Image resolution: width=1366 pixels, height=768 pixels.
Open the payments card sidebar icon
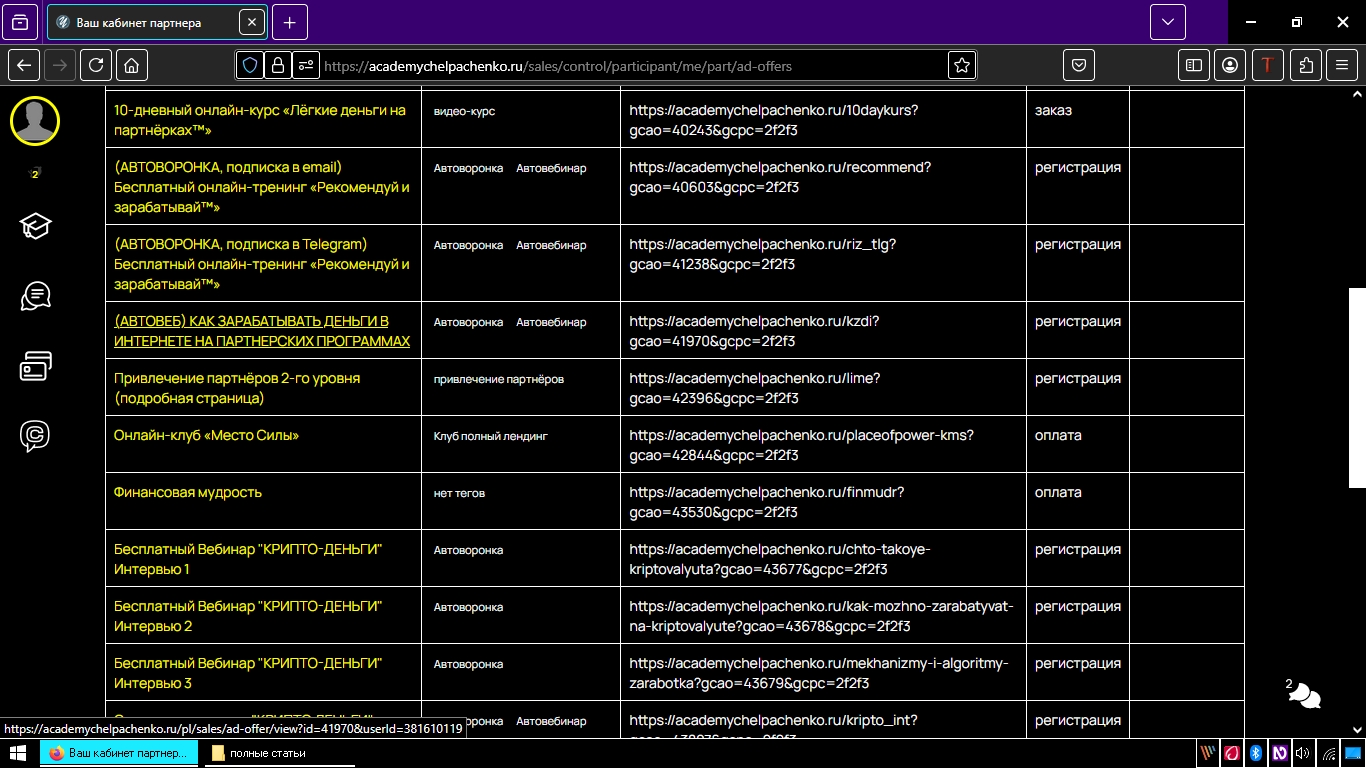point(35,366)
